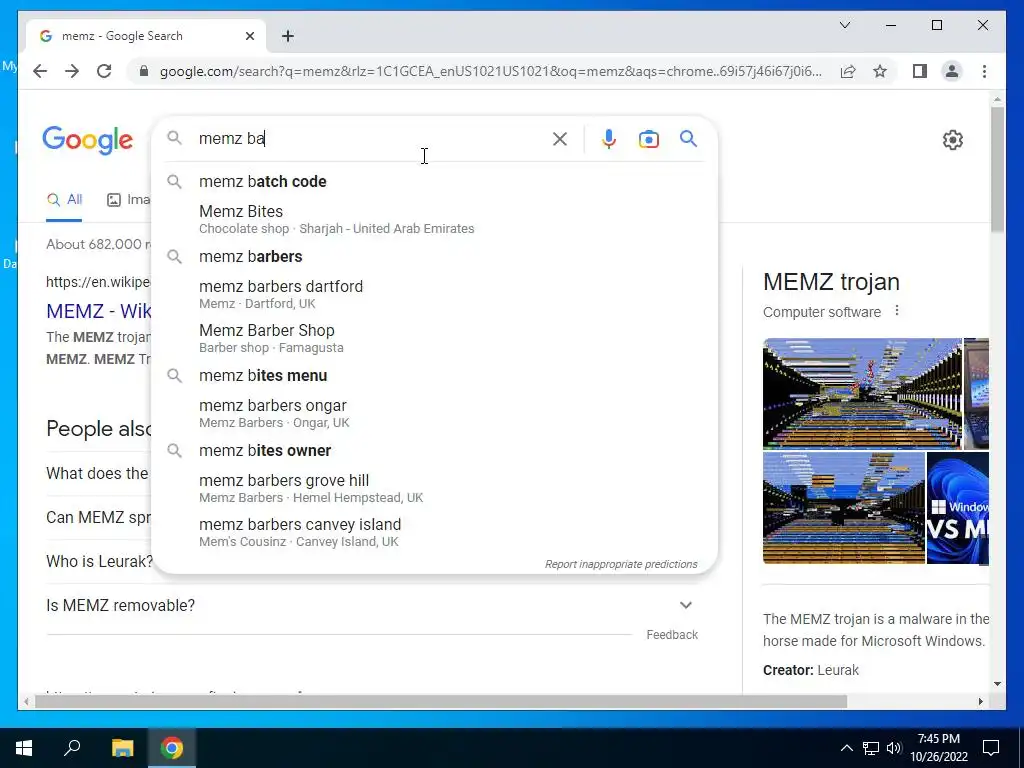Show hidden system tray icons

846,748
